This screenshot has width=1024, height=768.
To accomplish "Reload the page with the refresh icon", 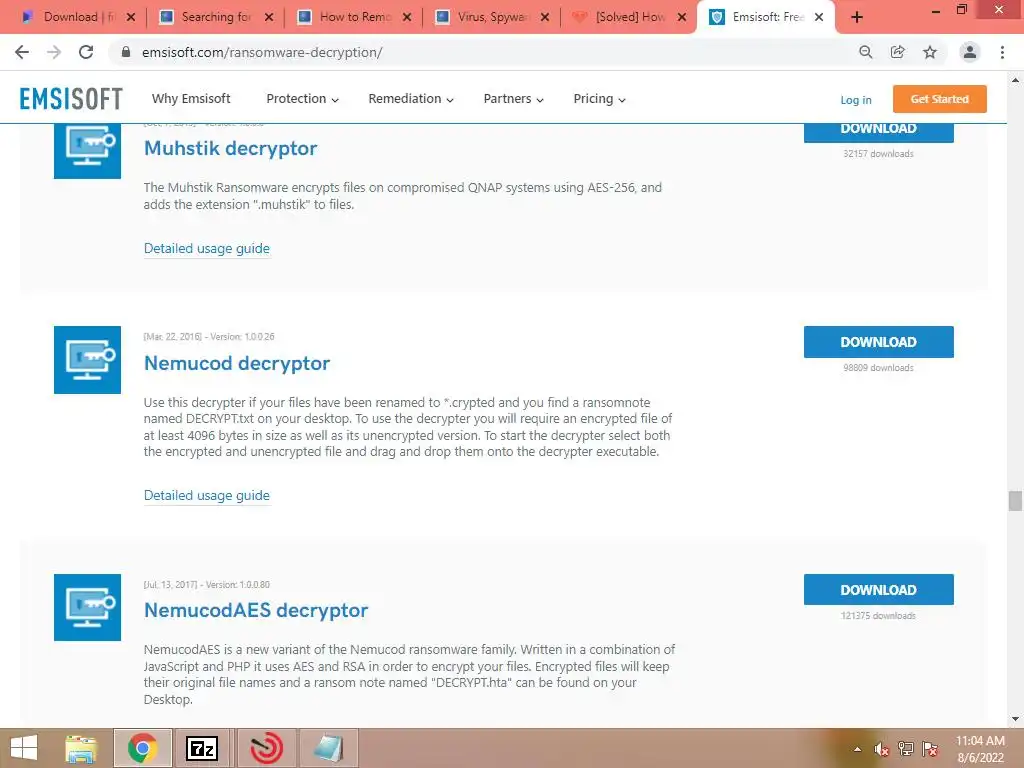I will [86, 52].
